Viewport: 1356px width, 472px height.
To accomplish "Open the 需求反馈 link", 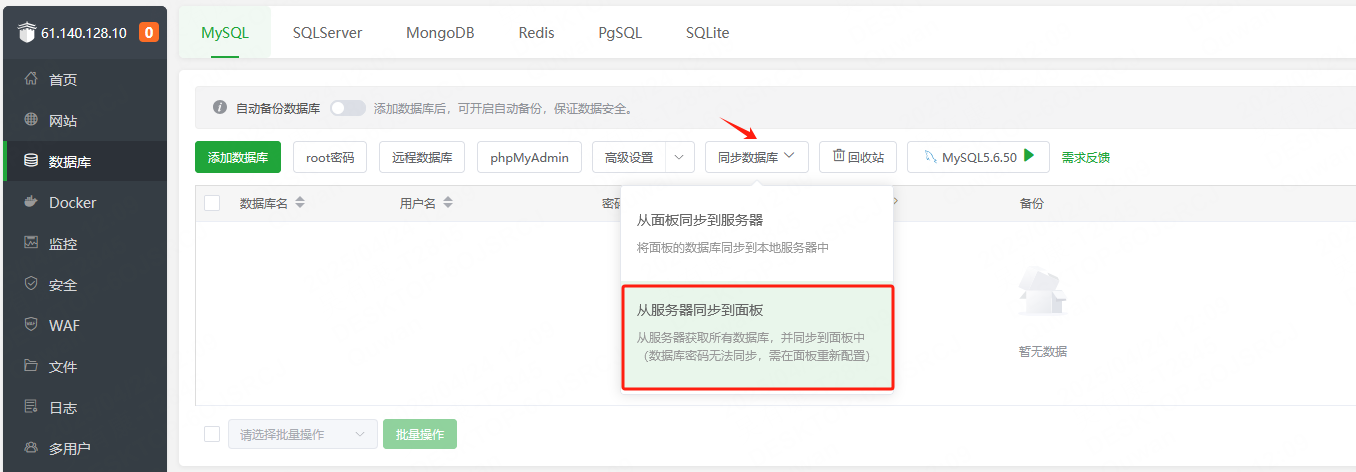I will pos(1086,157).
